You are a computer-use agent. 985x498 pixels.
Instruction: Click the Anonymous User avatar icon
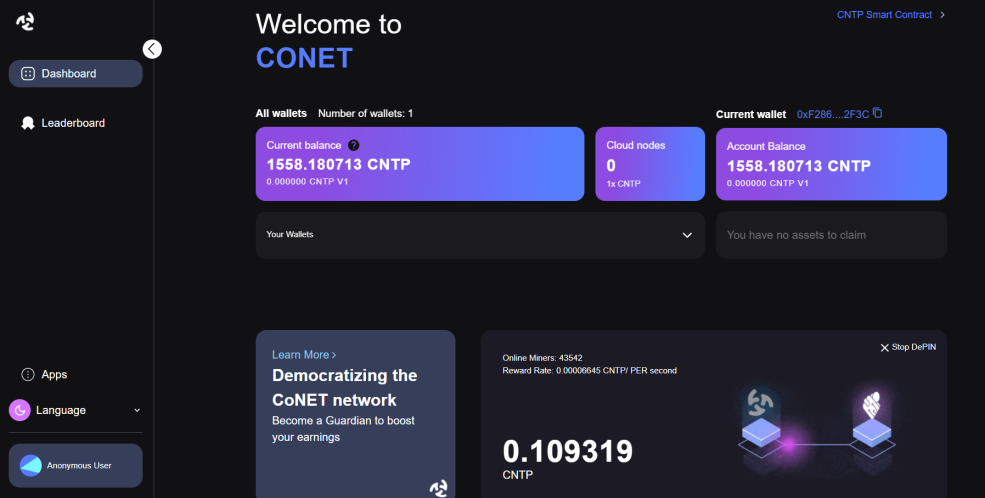click(x=31, y=465)
